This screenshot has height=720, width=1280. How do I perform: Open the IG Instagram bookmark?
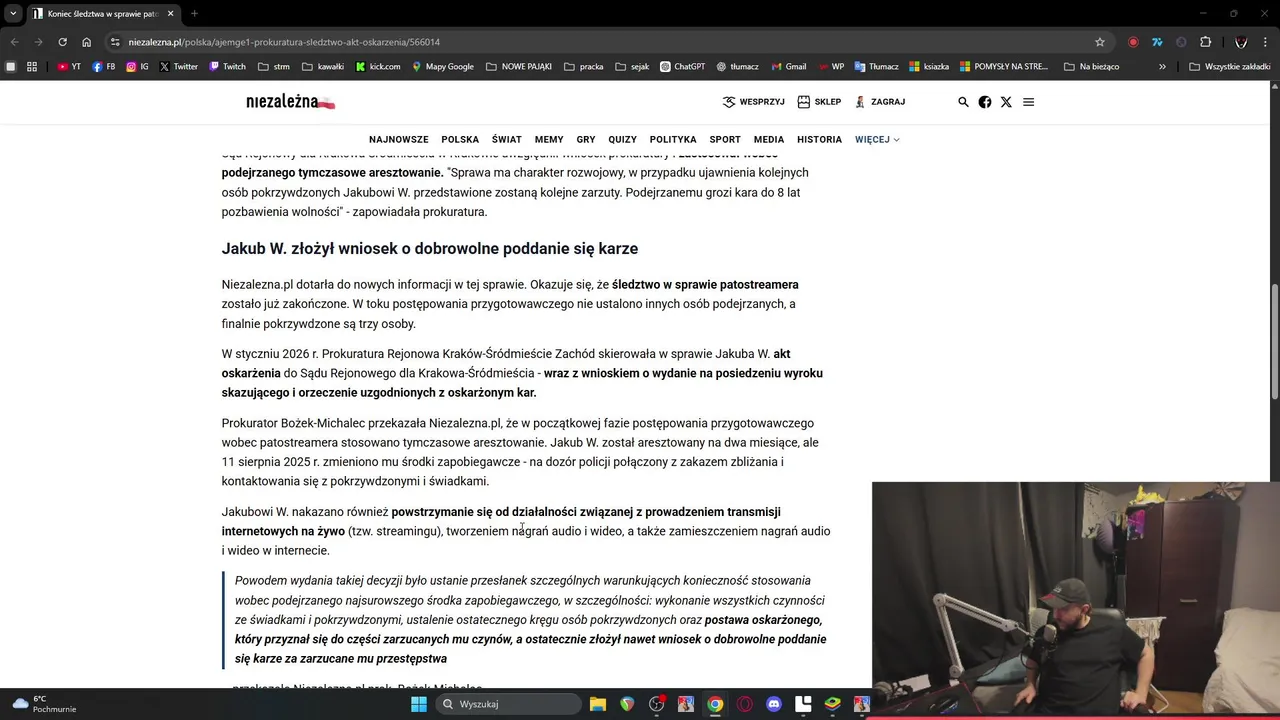pyautogui.click(x=137, y=67)
